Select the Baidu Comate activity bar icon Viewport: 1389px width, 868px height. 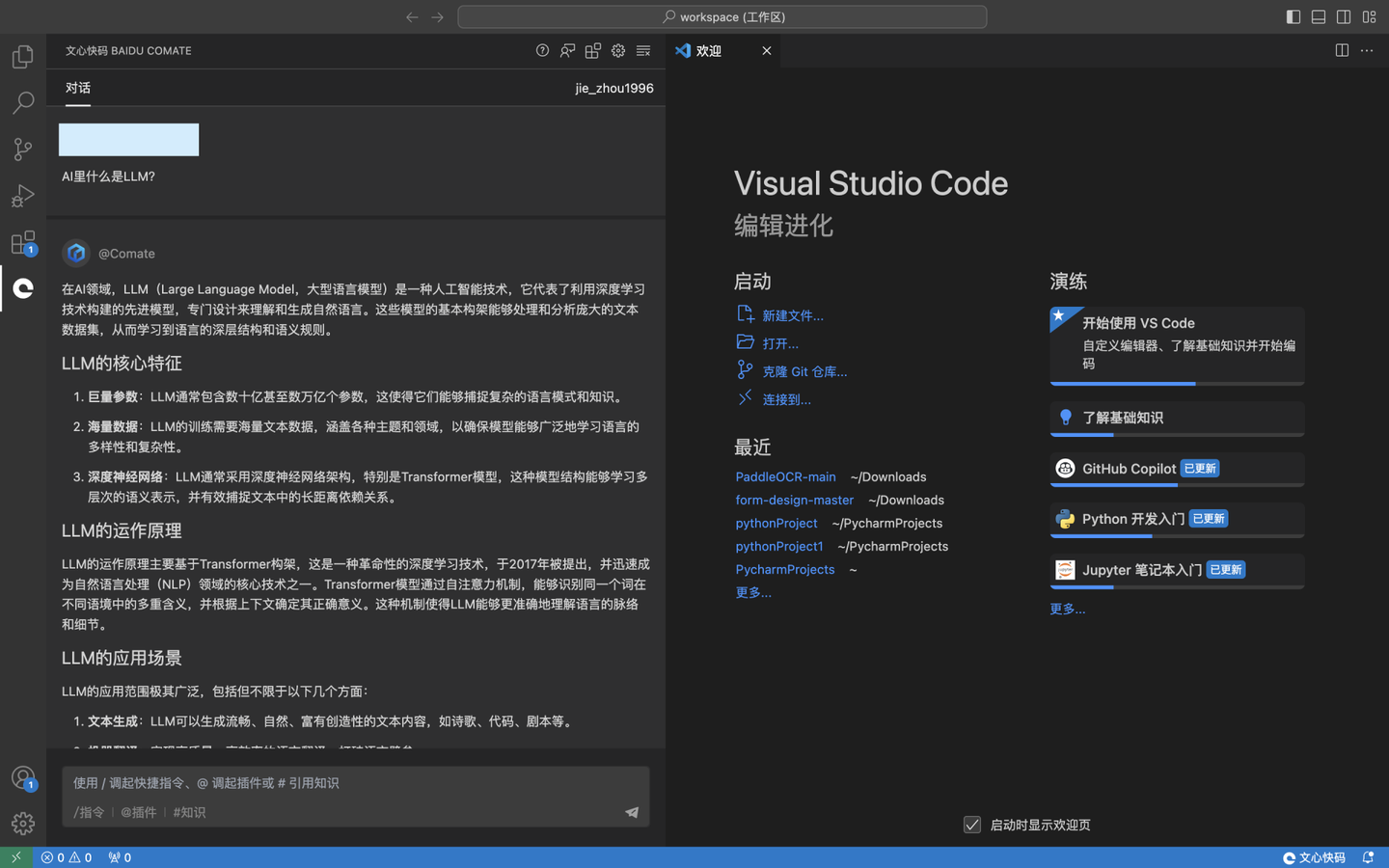[23, 288]
